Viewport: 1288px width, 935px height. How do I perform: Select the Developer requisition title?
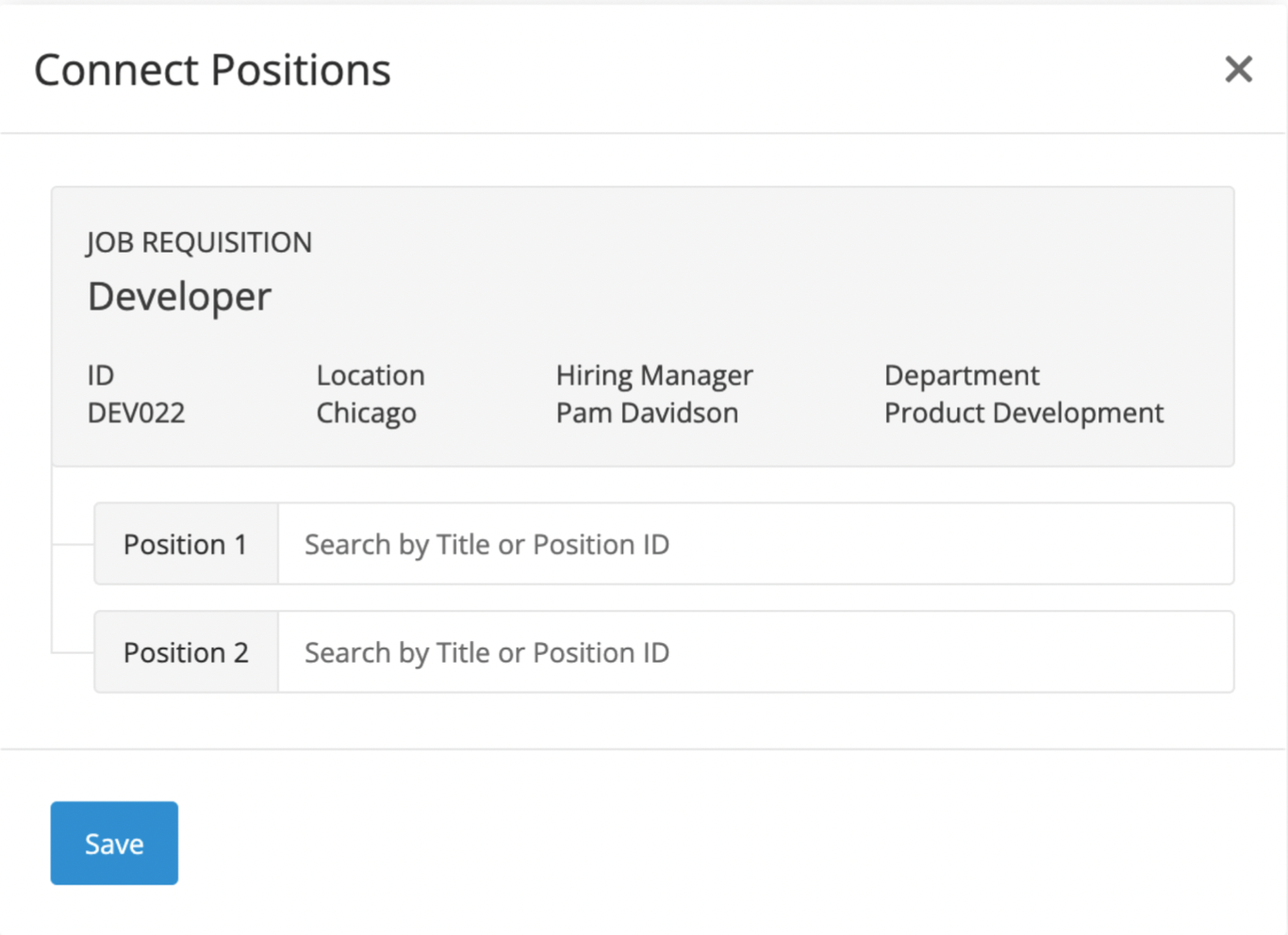click(x=178, y=296)
